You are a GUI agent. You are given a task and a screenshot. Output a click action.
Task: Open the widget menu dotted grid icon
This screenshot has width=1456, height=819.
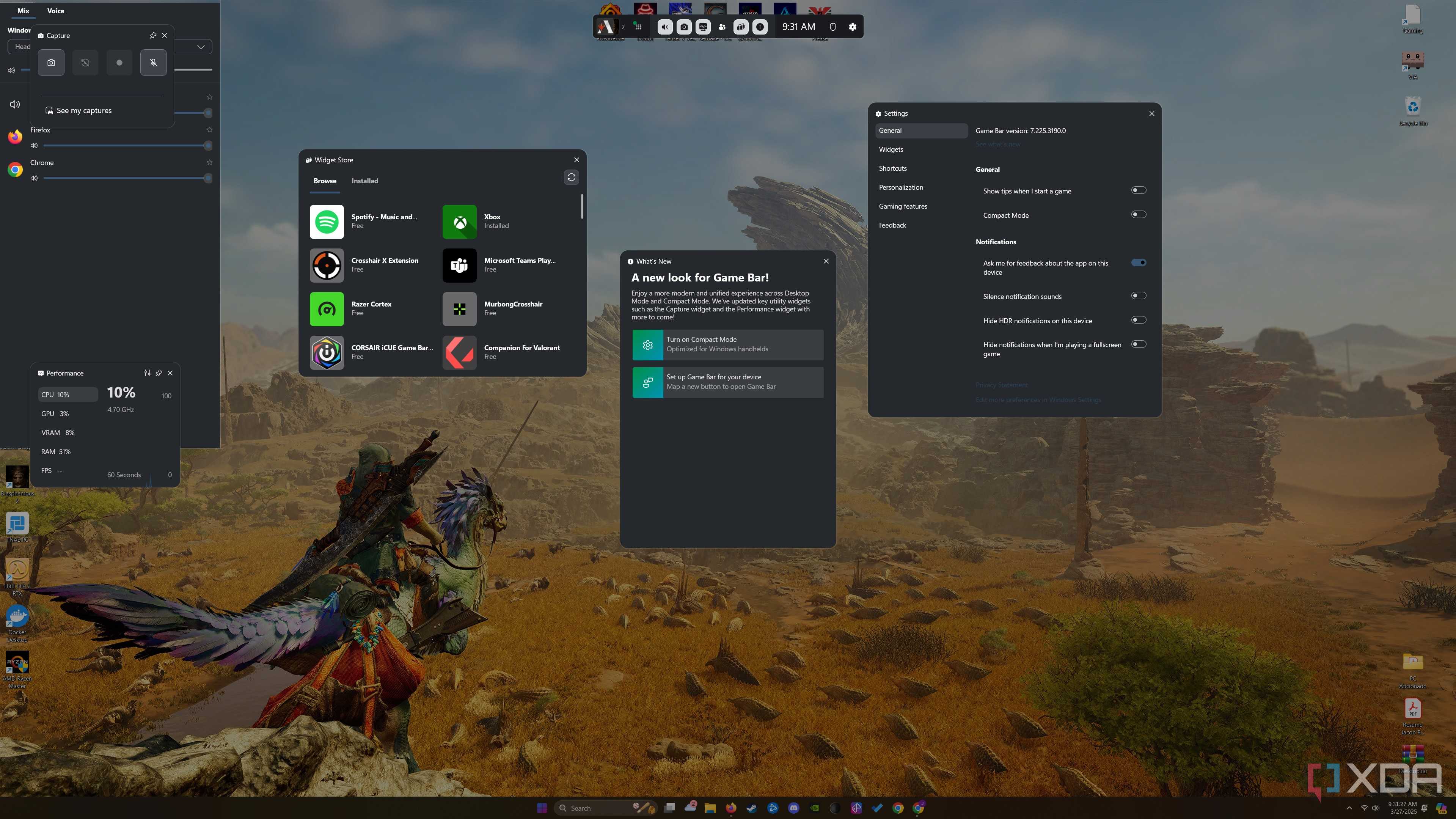(639, 27)
